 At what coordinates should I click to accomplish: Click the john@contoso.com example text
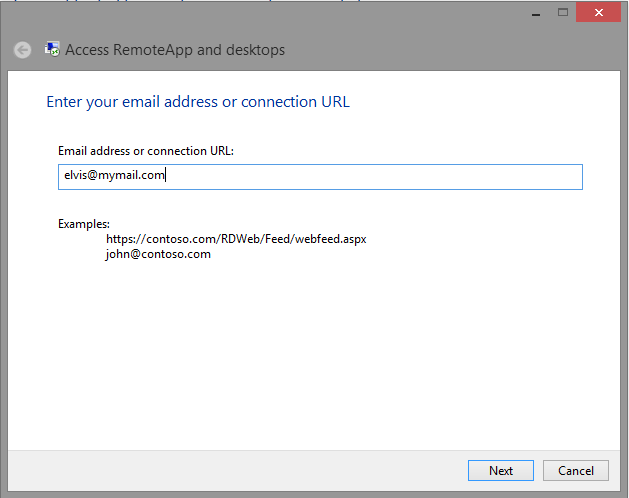click(x=158, y=254)
